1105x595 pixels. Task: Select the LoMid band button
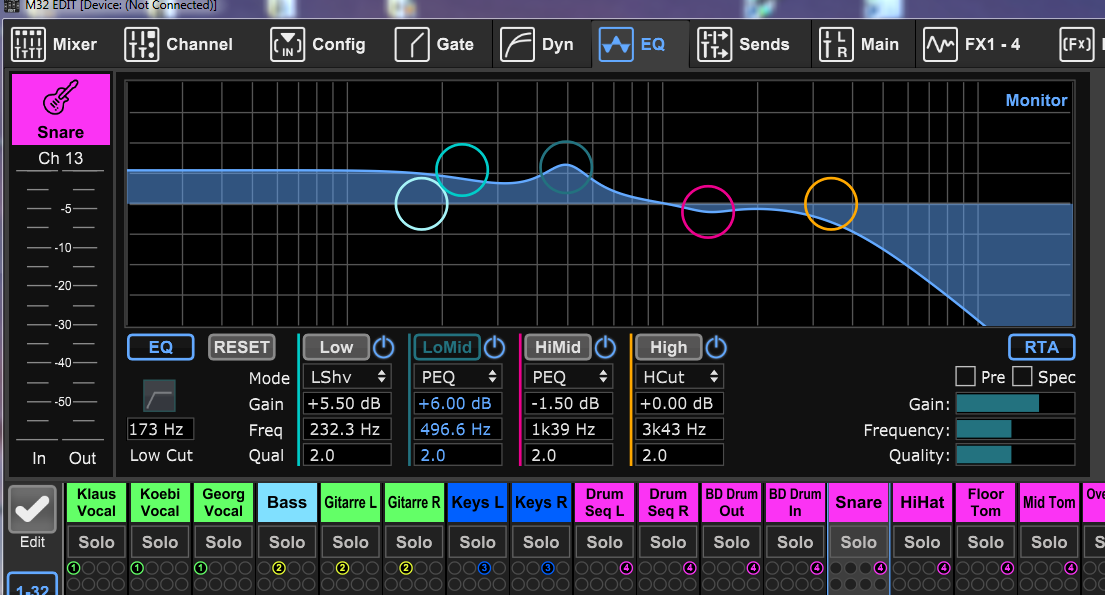point(447,347)
